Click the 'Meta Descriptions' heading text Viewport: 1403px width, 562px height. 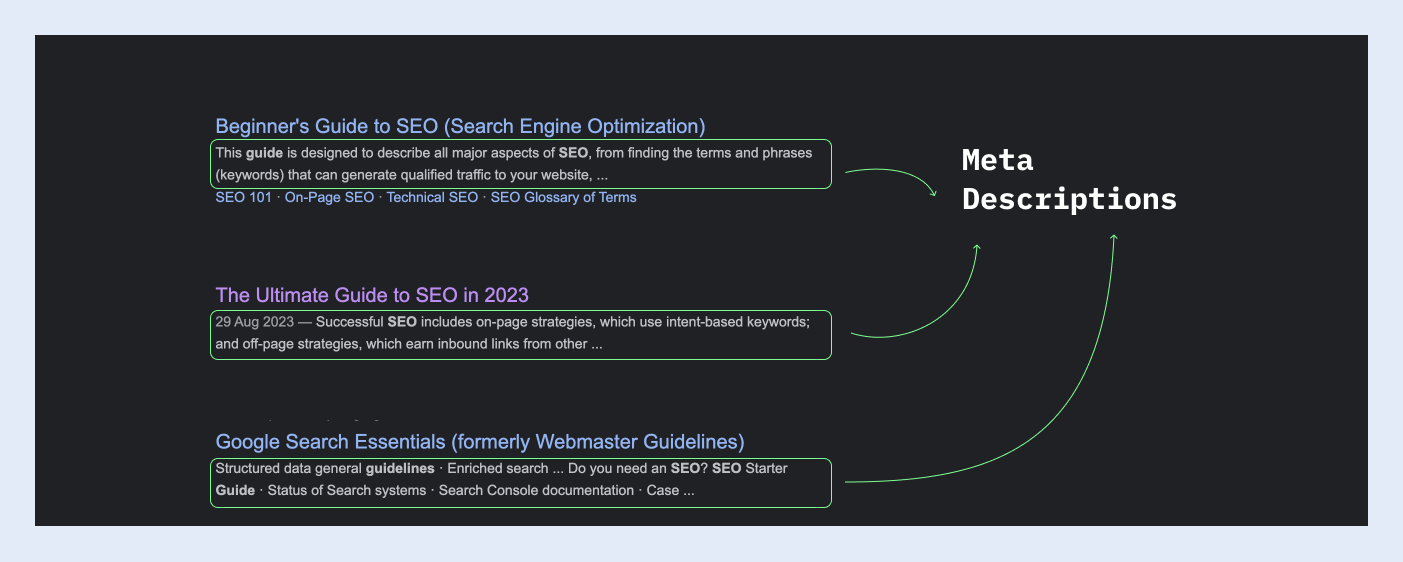pos(1069,179)
